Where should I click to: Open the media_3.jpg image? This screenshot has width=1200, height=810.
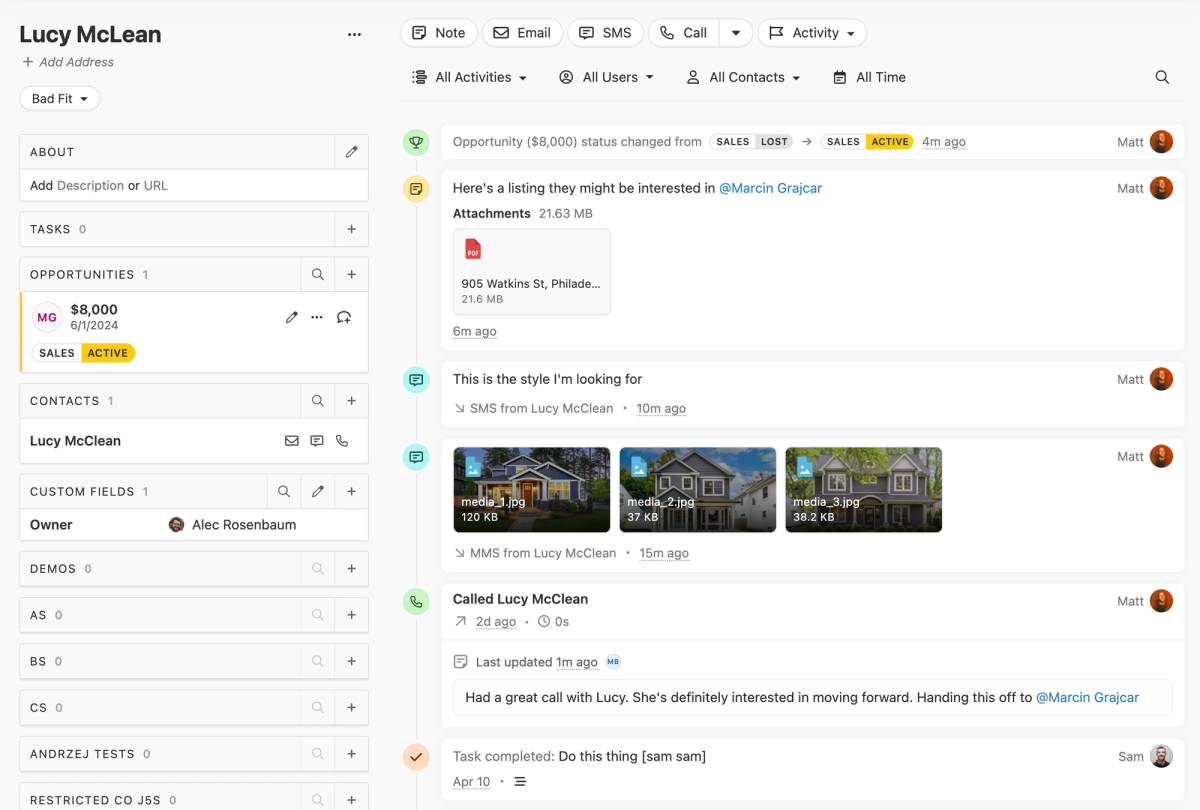[x=864, y=490]
